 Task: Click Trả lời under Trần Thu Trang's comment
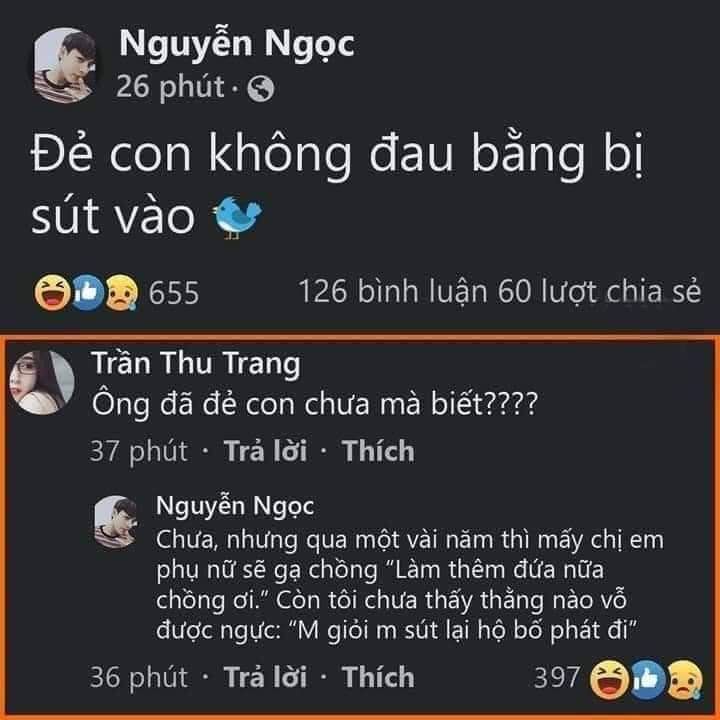[x=265, y=450]
